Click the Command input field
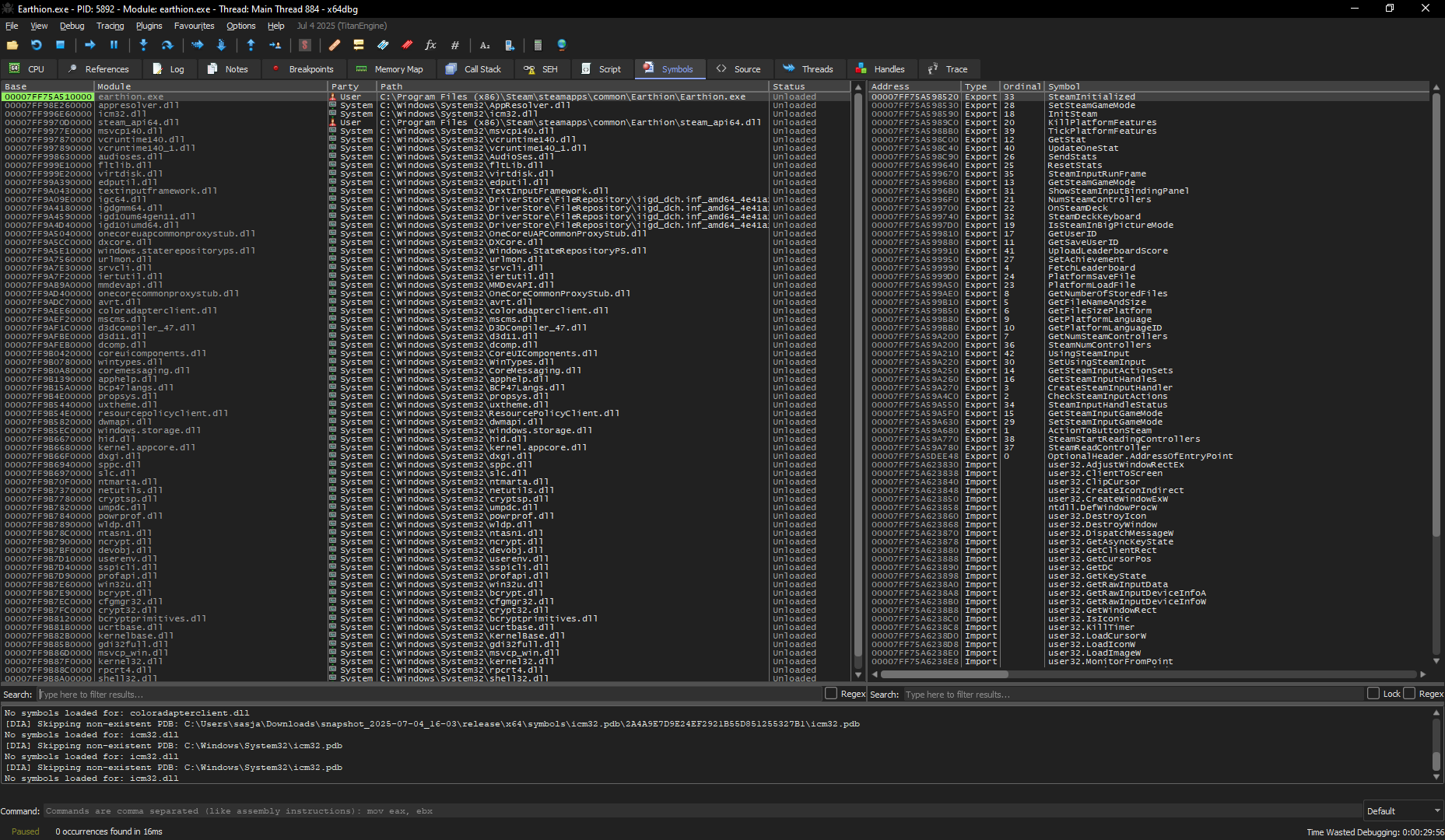The width and height of the screenshot is (1445, 840). [702, 811]
